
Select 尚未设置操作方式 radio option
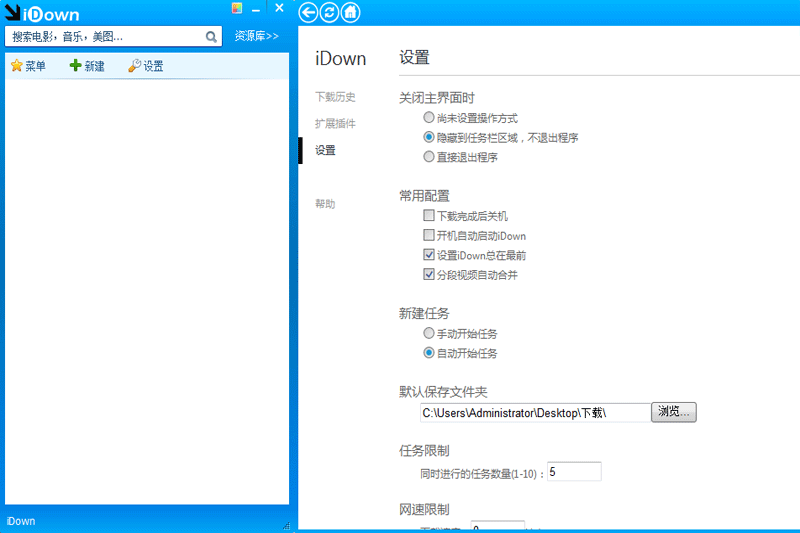[x=429, y=118]
